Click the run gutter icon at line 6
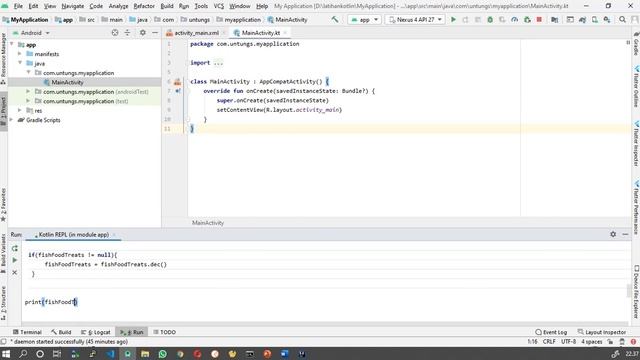This screenshot has height=360, width=640. coord(178,82)
